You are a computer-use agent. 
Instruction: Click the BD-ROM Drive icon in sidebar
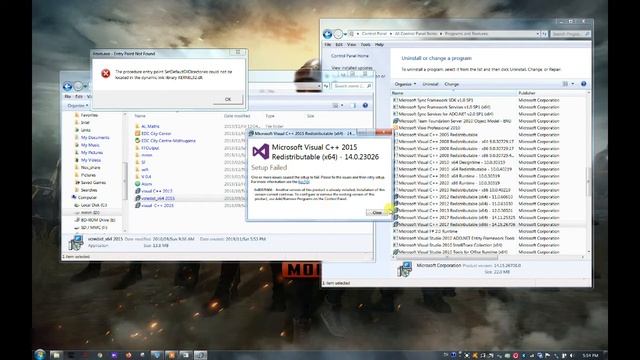click(77, 220)
